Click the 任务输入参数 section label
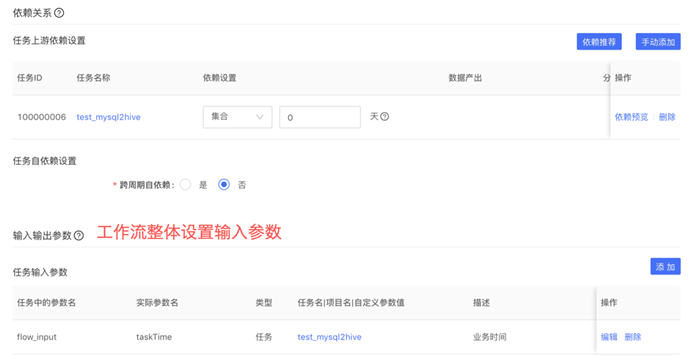 pos(40,272)
